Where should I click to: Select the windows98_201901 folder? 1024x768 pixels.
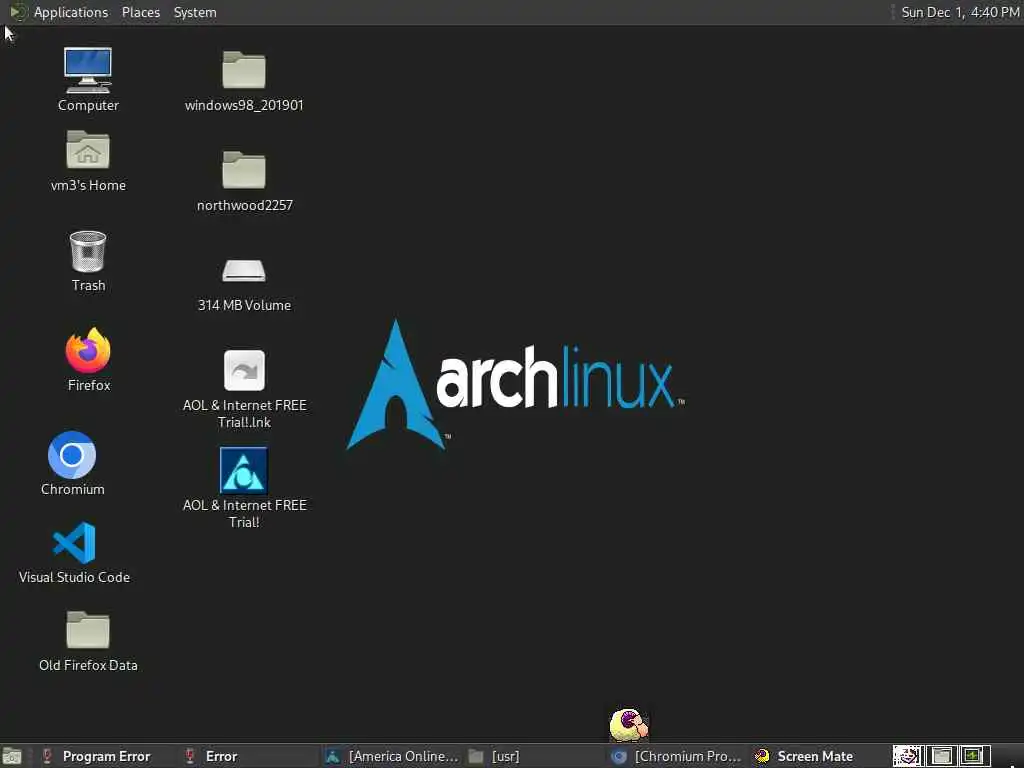(x=244, y=81)
